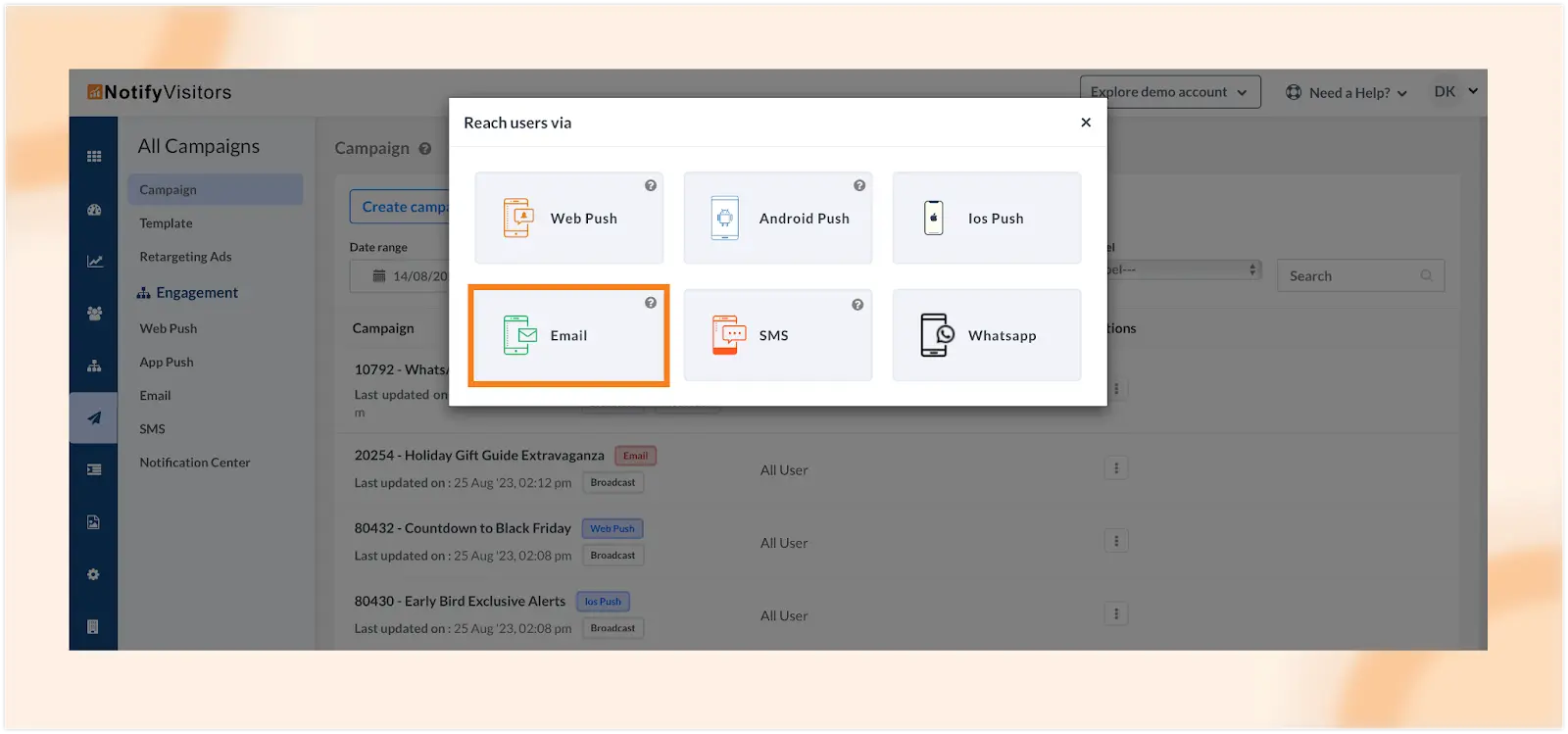
Task: Click the Android Push robot icon
Action: point(724,218)
